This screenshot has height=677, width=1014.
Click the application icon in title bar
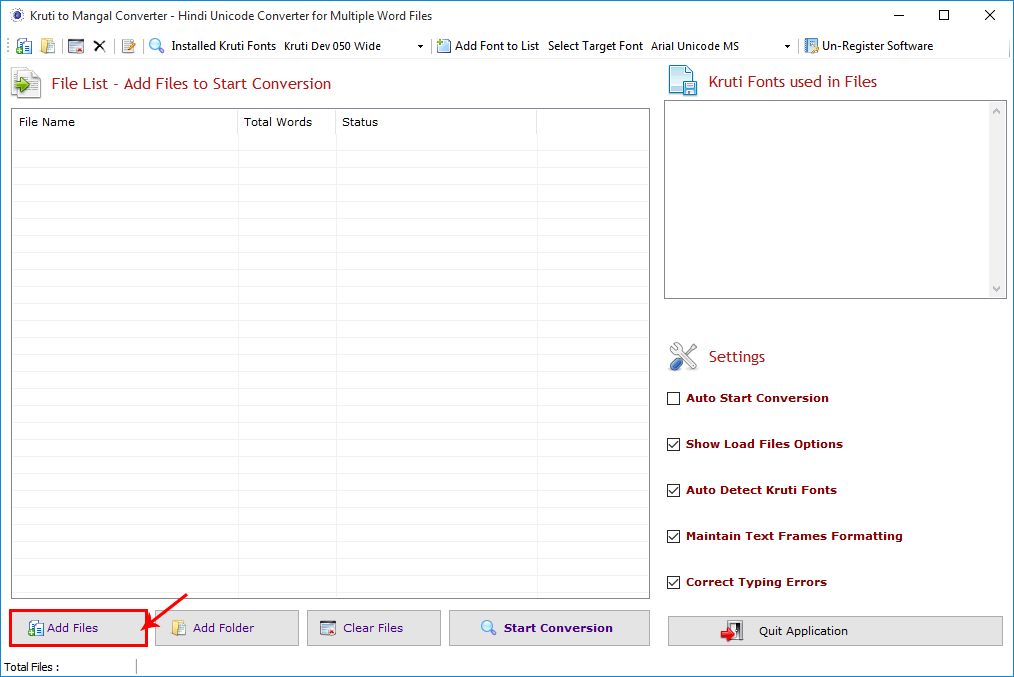[x=17, y=15]
